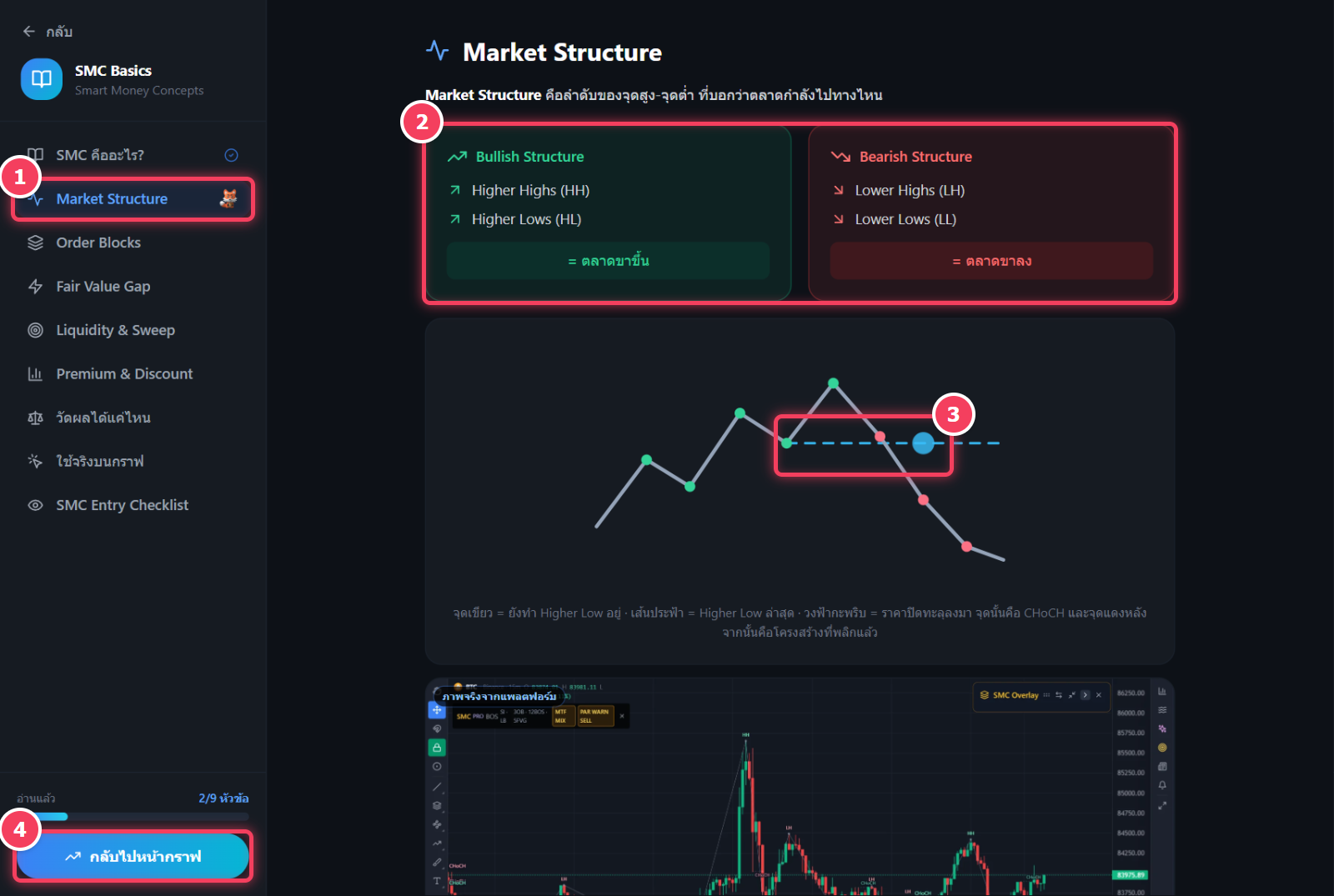Viewport: 1334px width, 896px height.
Task: Click the Higher Highs (HH) line
Action: [530, 190]
